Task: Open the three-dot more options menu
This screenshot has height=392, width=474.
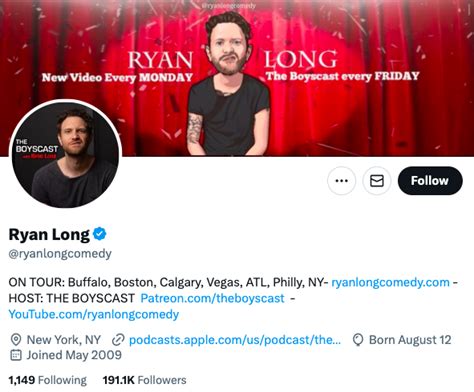Action: point(342,181)
